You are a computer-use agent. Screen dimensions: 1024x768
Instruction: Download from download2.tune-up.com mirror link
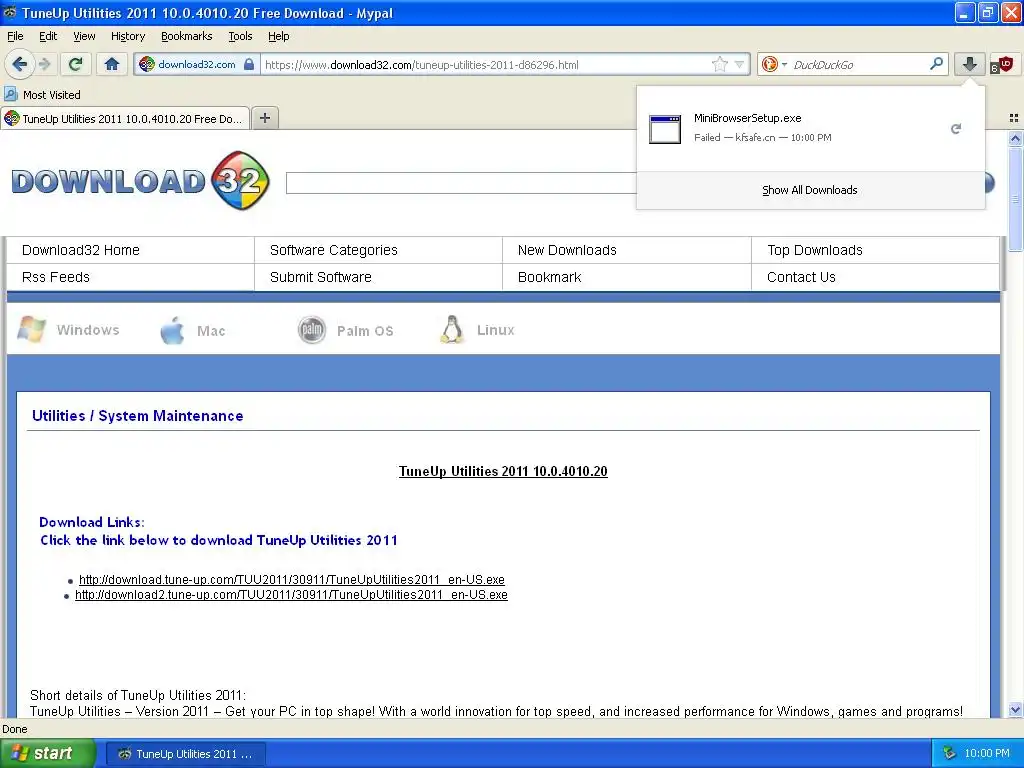click(x=291, y=594)
